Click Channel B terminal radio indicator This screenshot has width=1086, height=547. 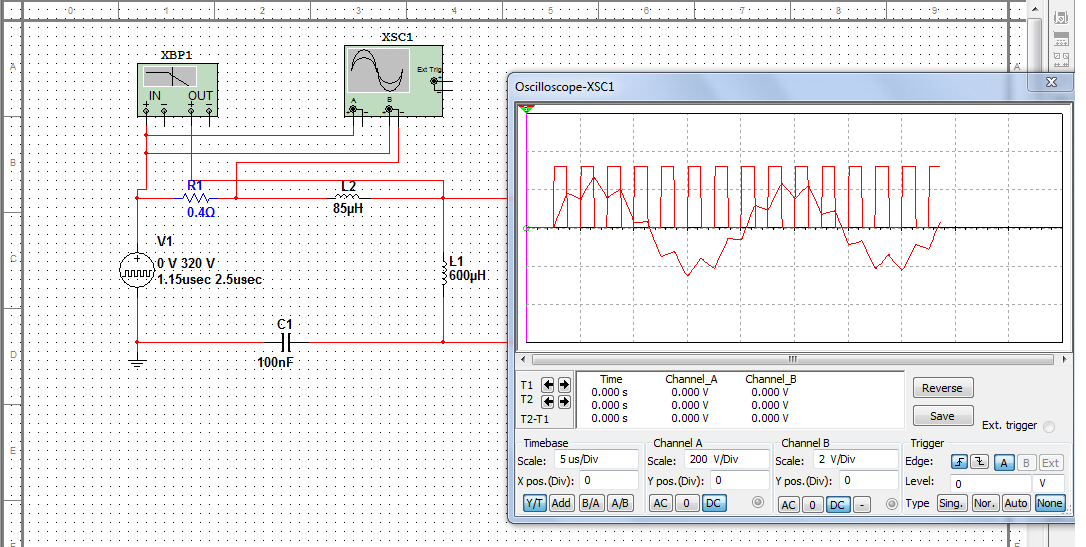[891, 504]
